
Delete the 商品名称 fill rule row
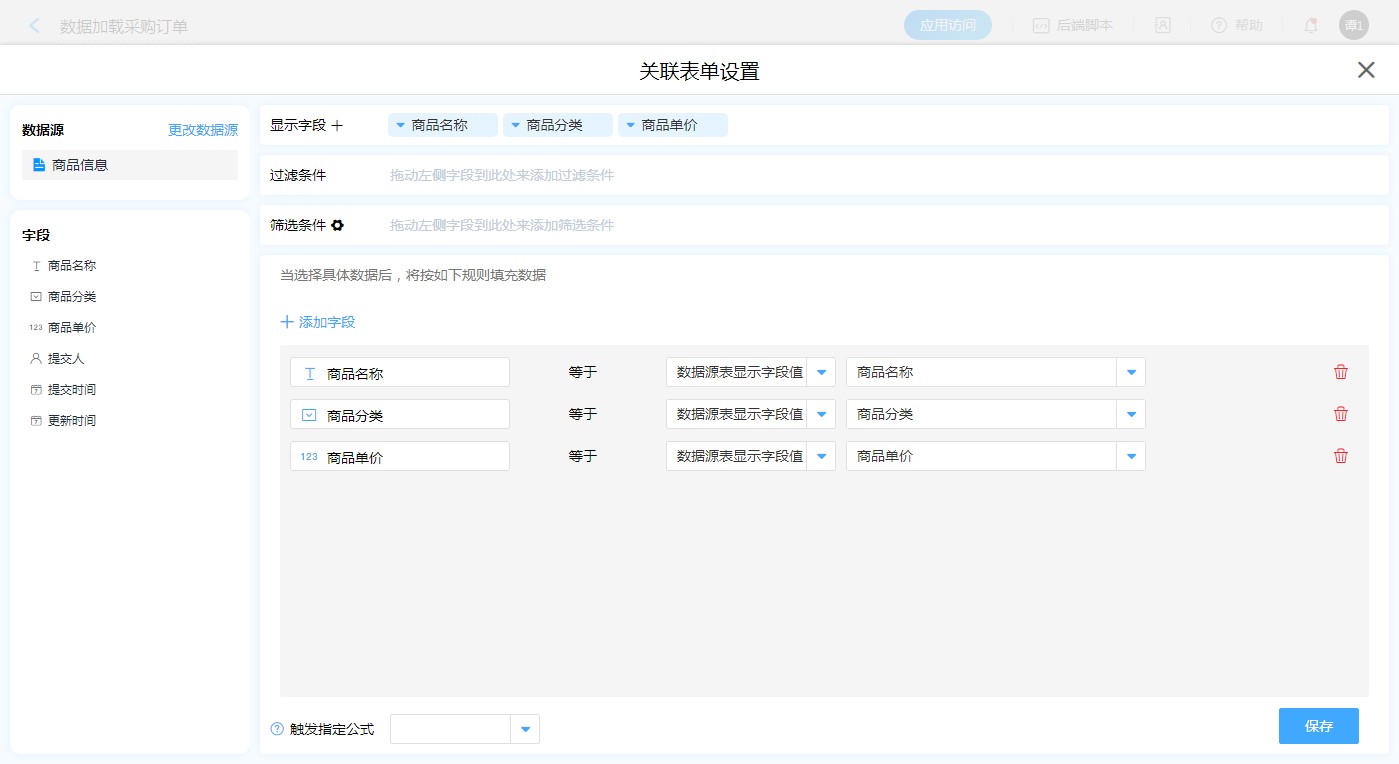[x=1341, y=372]
